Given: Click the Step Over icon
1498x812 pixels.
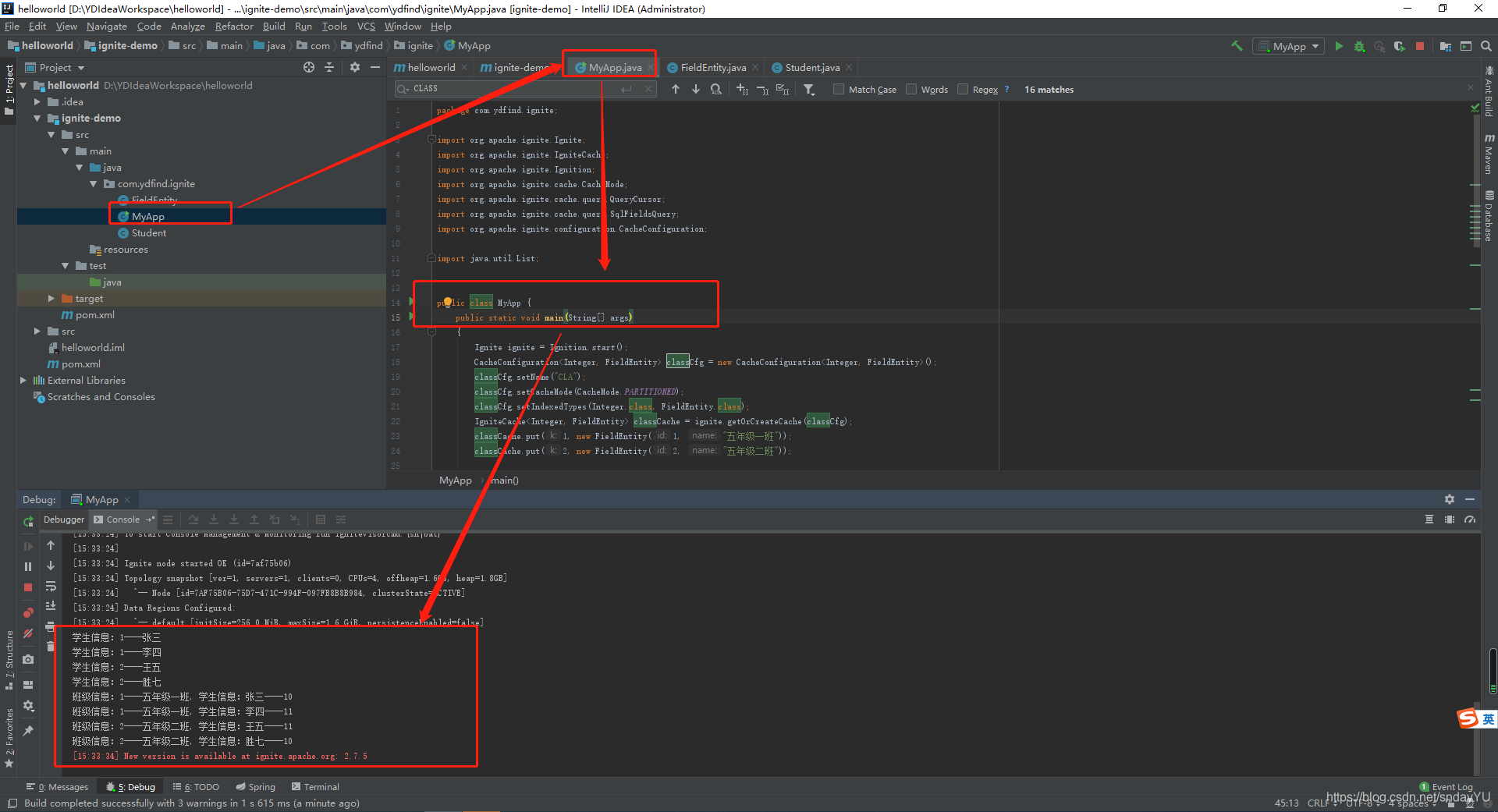Looking at the screenshot, I should tap(193, 519).
